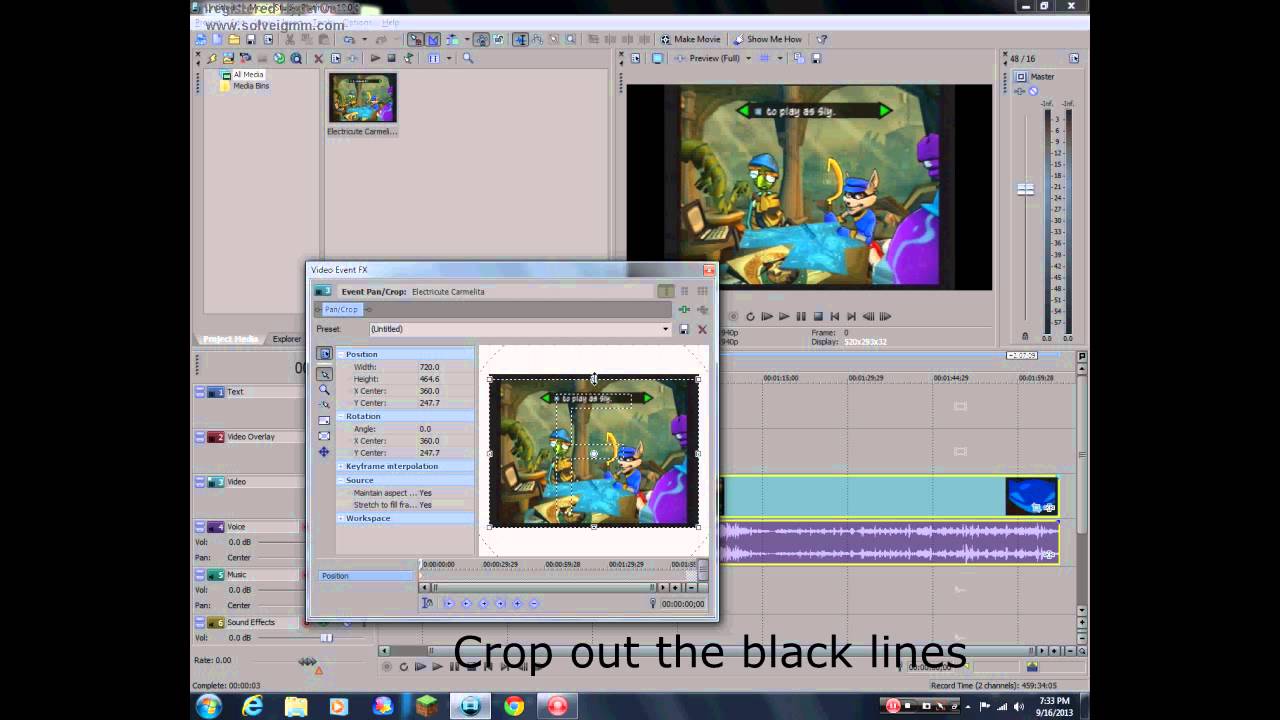Select the Position keyframe row
Viewport: 1280px width, 720px height.
pyautogui.click(x=366, y=576)
